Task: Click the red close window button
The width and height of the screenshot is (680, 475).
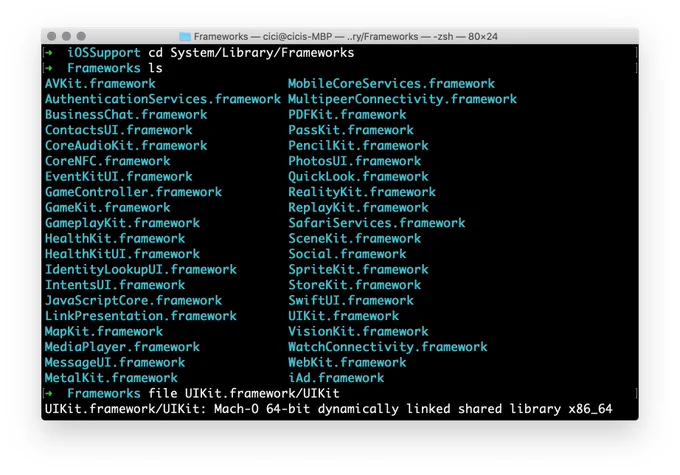Action: tap(52, 36)
